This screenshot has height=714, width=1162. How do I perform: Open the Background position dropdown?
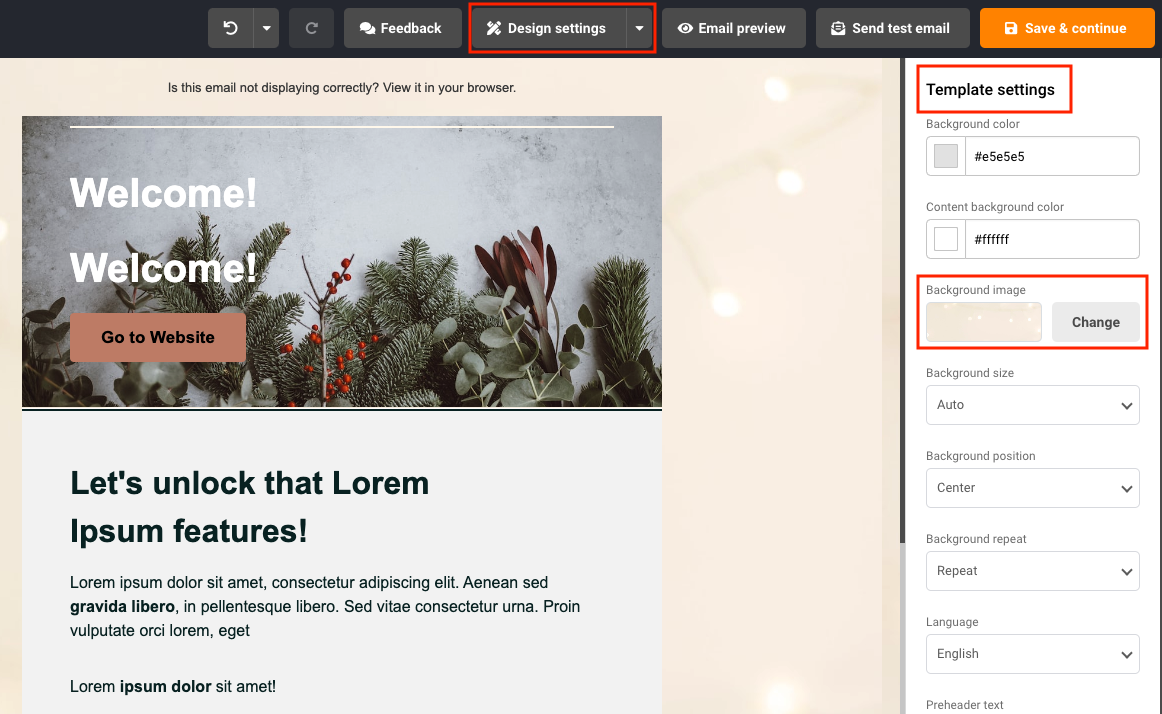[1032, 488]
